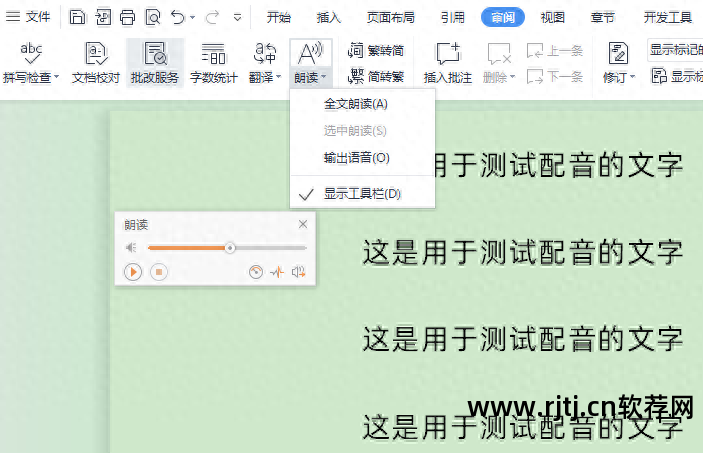Click the Print icon
Screen dimensions: 703x453
[x=128, y=17]
